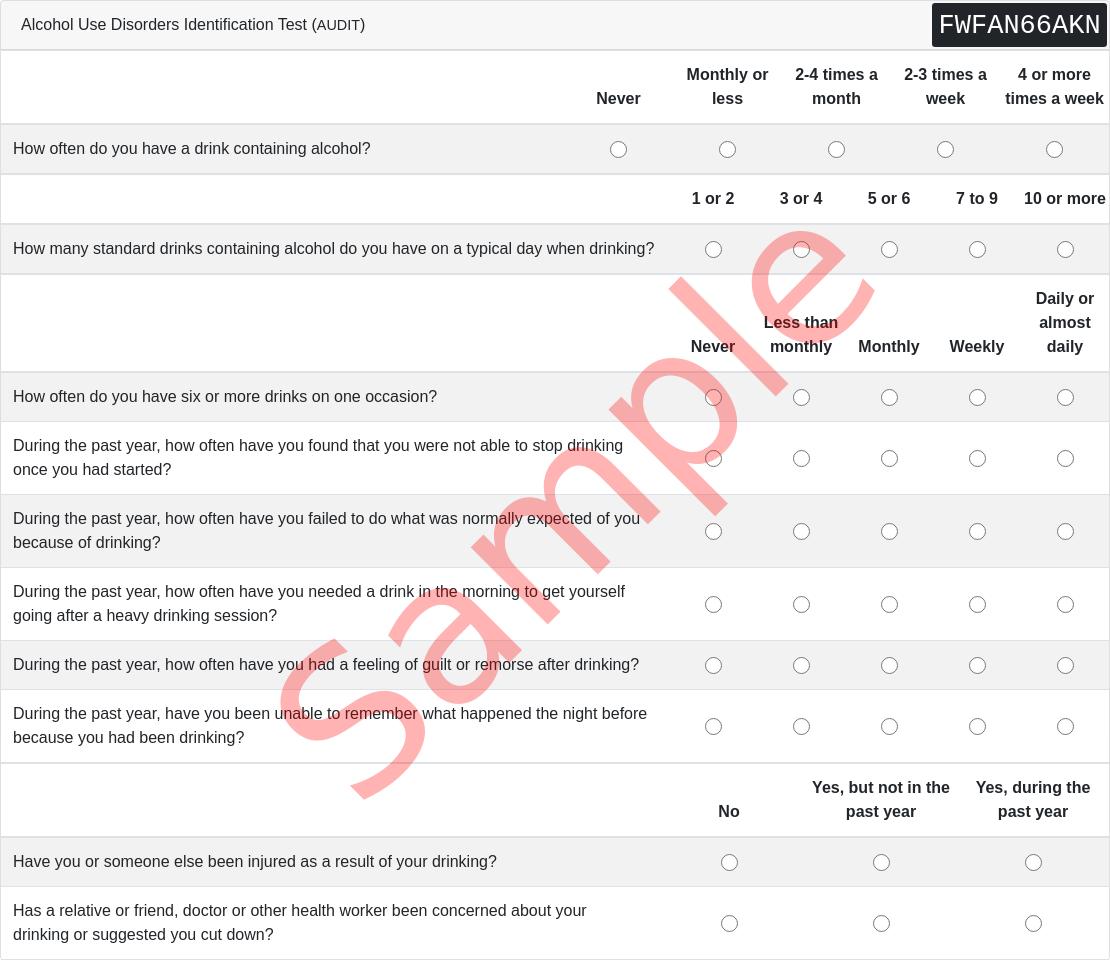Choose 'Monthly' for not able to stop drinking

[x=889, y=458]
